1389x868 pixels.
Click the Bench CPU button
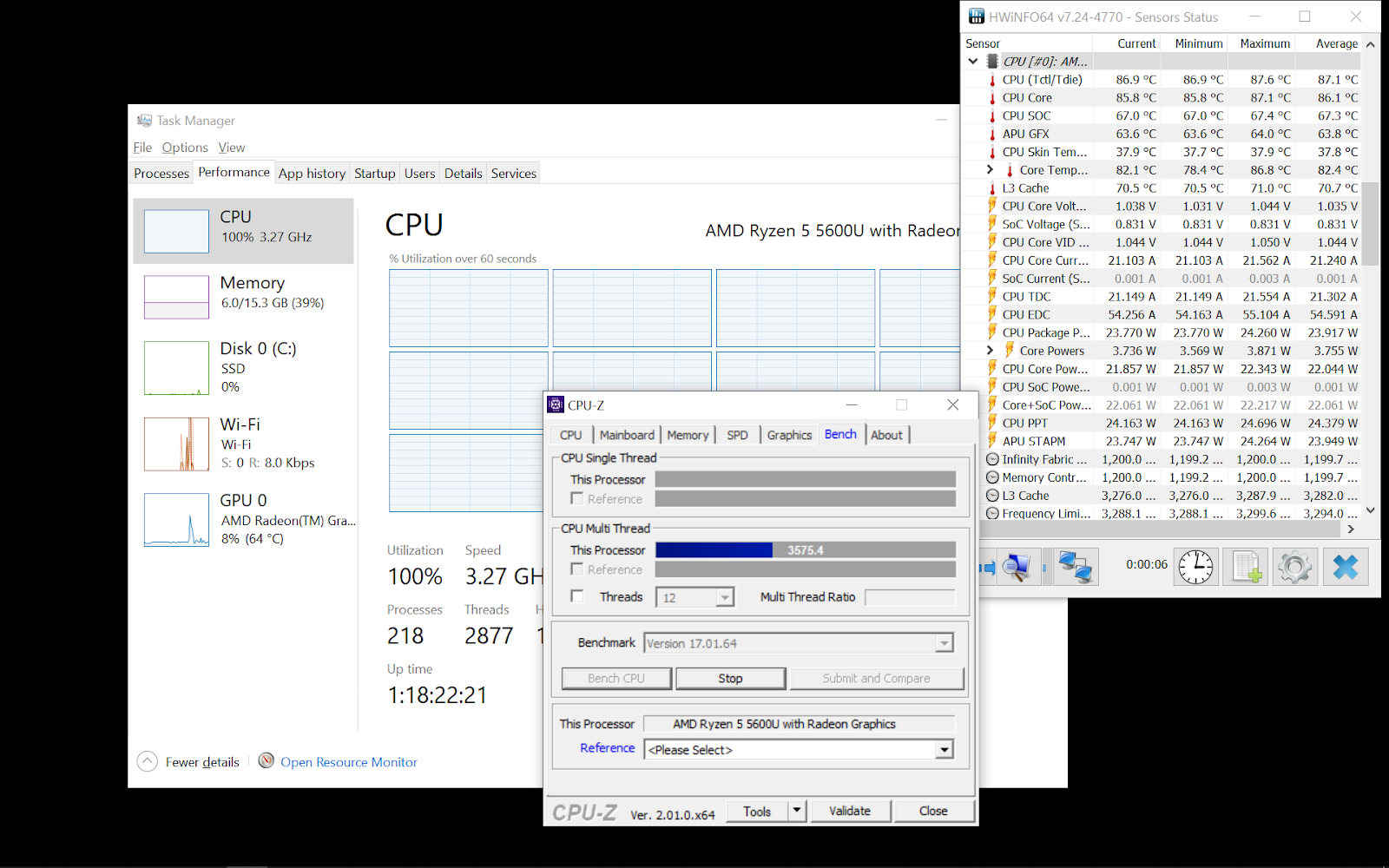click(x=616, y=678)
